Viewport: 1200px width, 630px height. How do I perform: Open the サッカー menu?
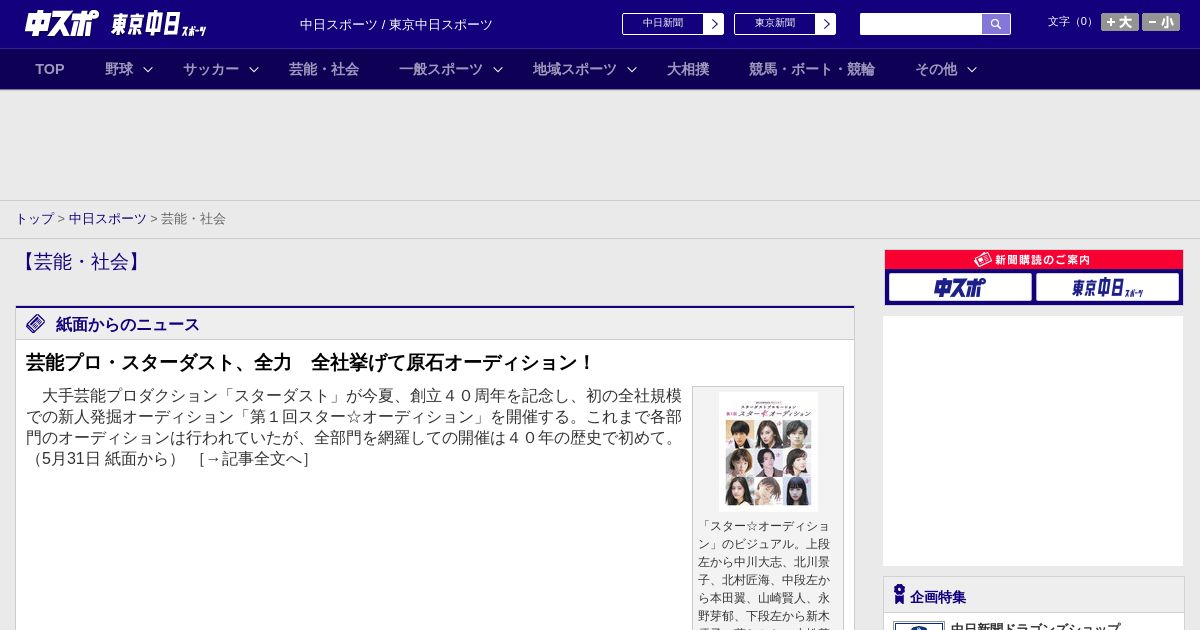211,69
